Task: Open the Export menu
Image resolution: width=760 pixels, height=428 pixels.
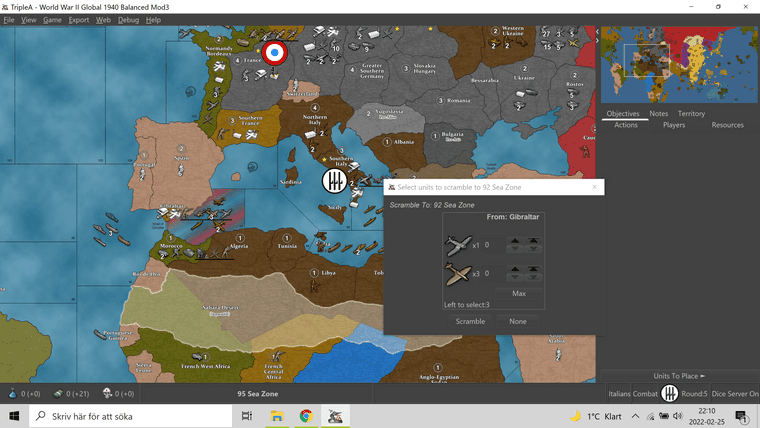Action: (x=79, y=20)
